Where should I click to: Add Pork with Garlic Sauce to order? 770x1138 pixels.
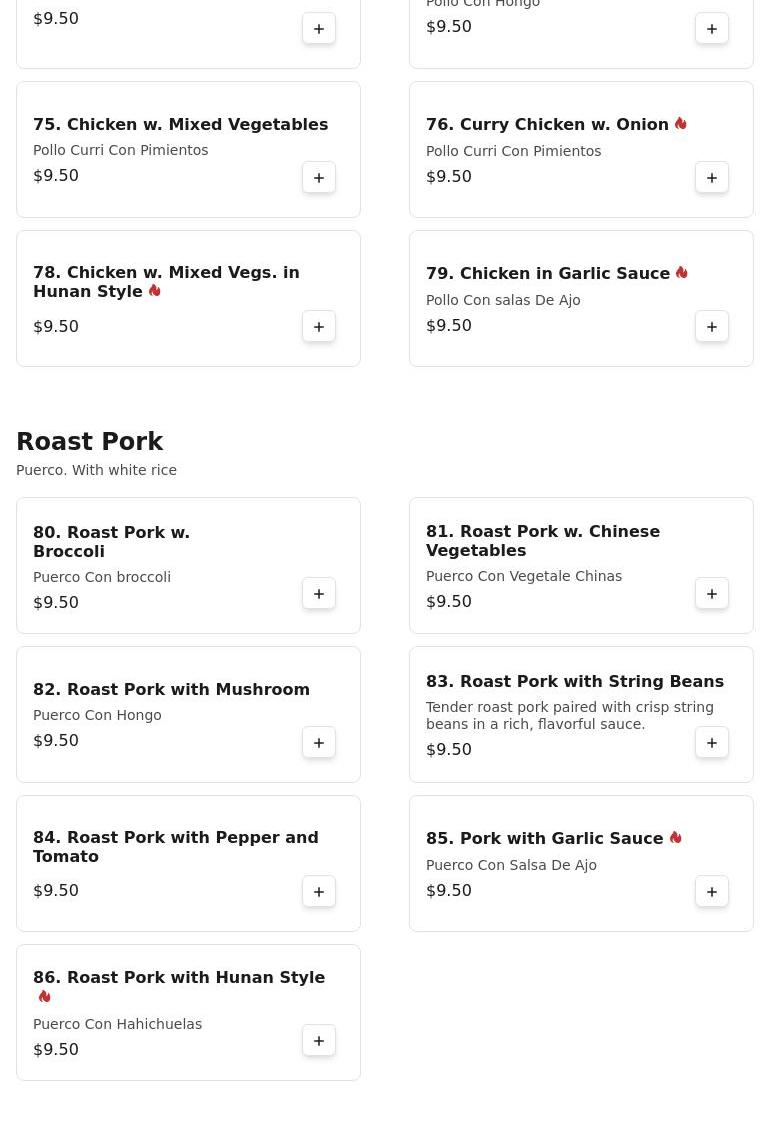pos(712,892)
